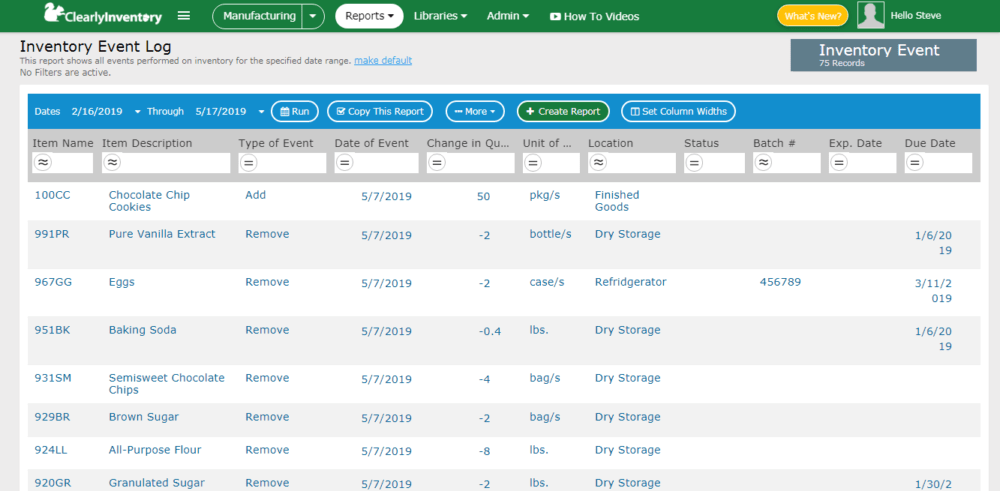Click the Location filter input

tap(631, 163)
